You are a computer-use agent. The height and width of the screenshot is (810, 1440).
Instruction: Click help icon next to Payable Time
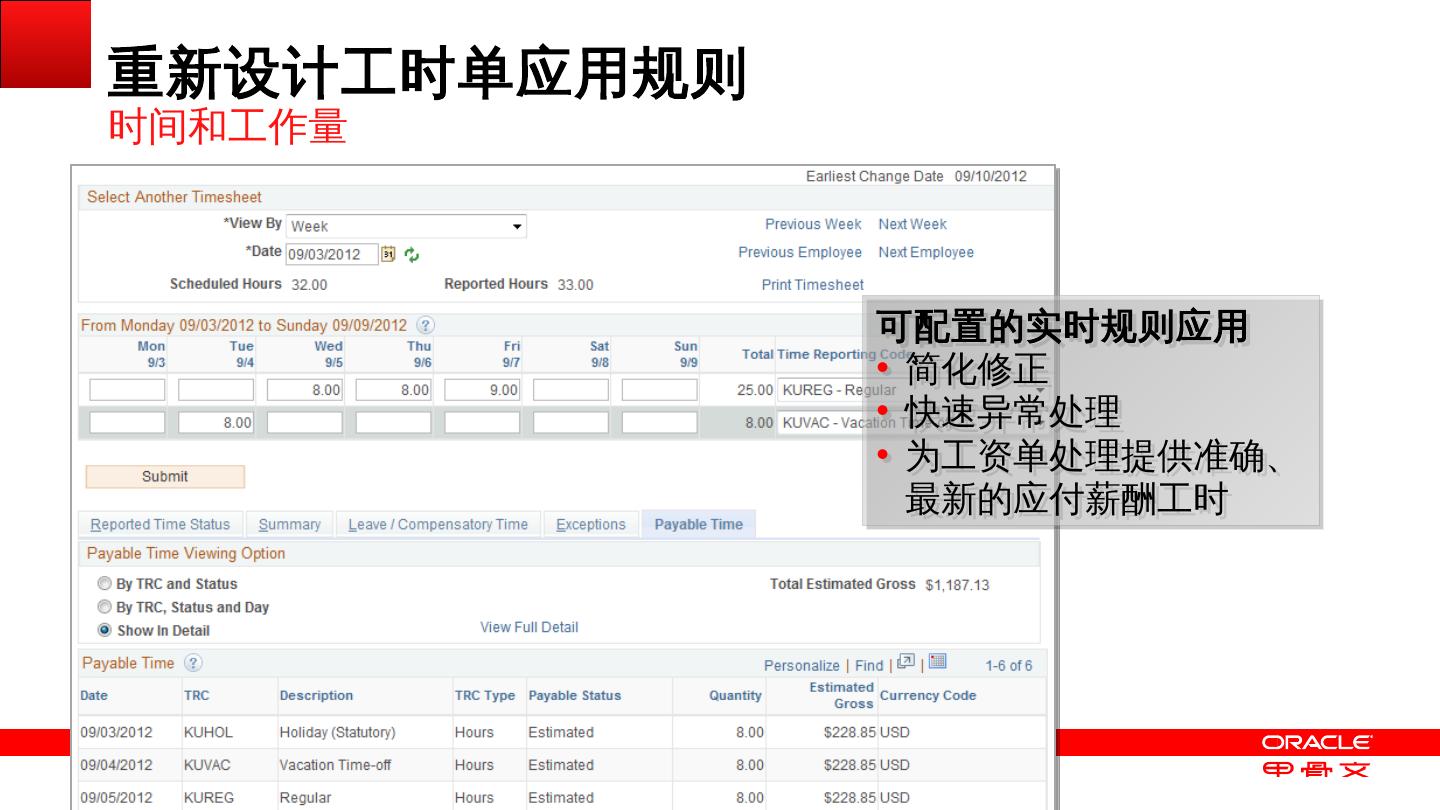(x=193, y=663)
